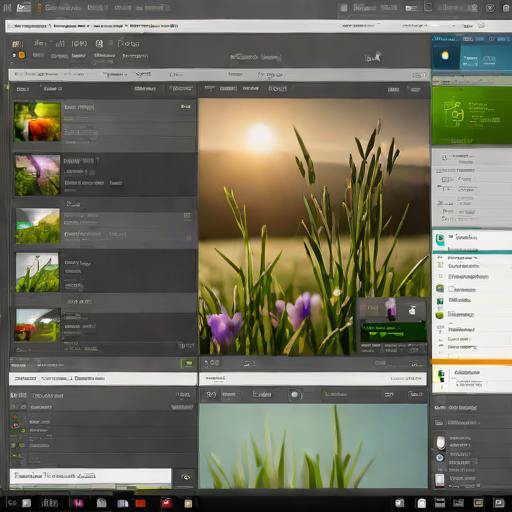The width and height of the screenshot is (512, 512).
Task: Click the yellow circle icon in blue panel
Action: point(445,56)
